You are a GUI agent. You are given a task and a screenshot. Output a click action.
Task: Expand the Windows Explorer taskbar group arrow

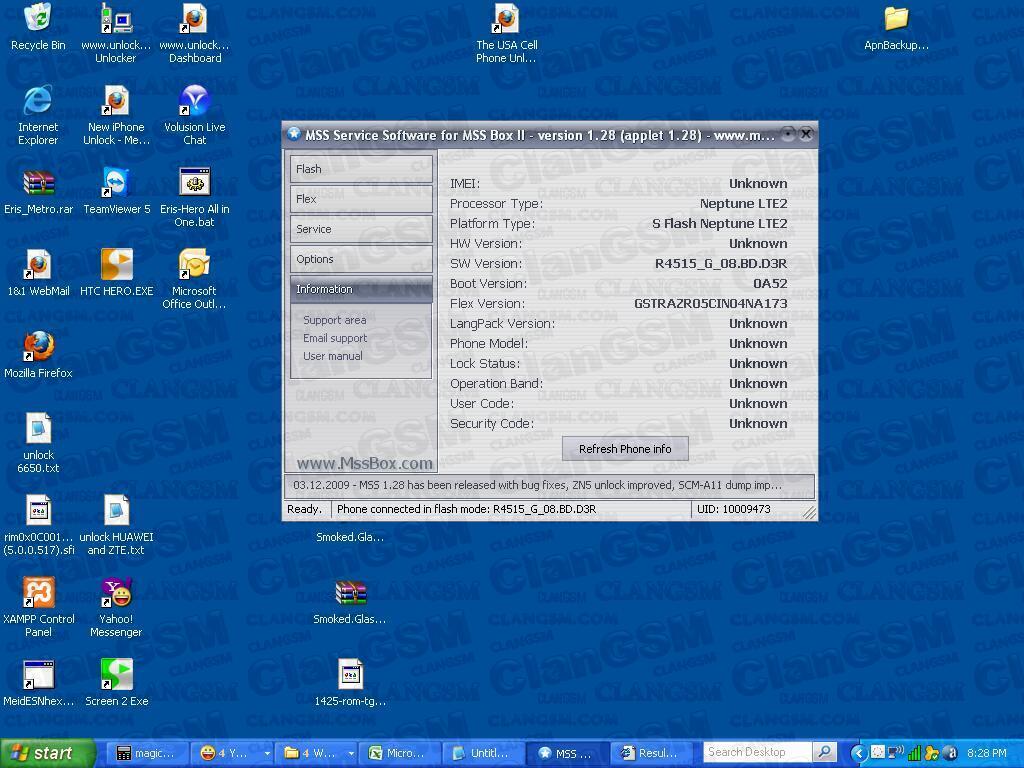coord(351,753)
